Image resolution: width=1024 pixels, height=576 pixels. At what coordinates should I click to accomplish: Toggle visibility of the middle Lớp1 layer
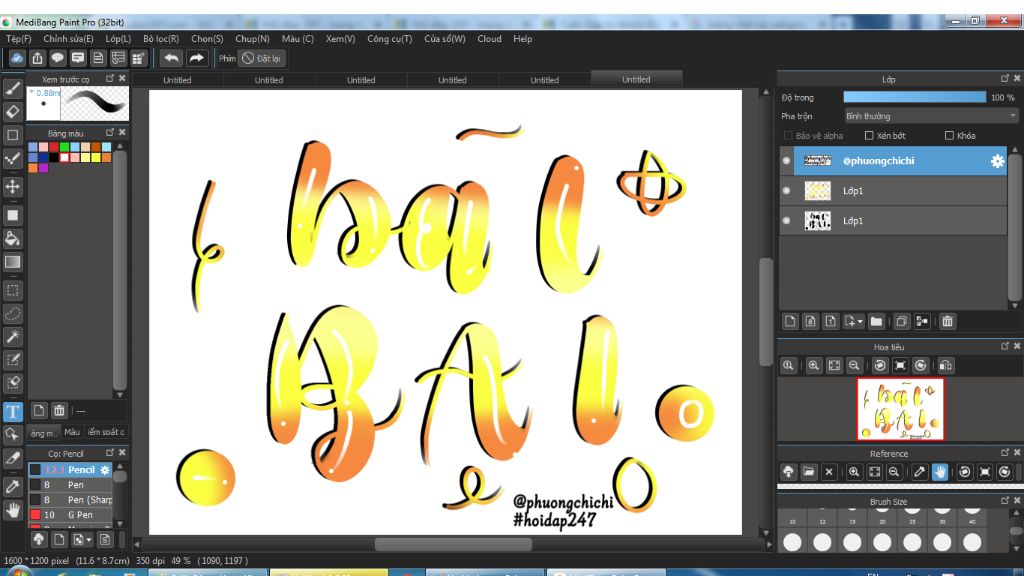pos(786,191)
